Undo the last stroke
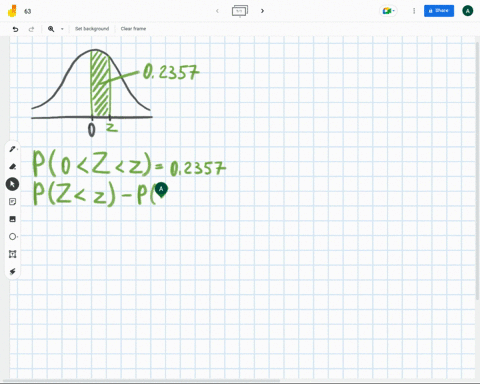 tap(15, 29)
